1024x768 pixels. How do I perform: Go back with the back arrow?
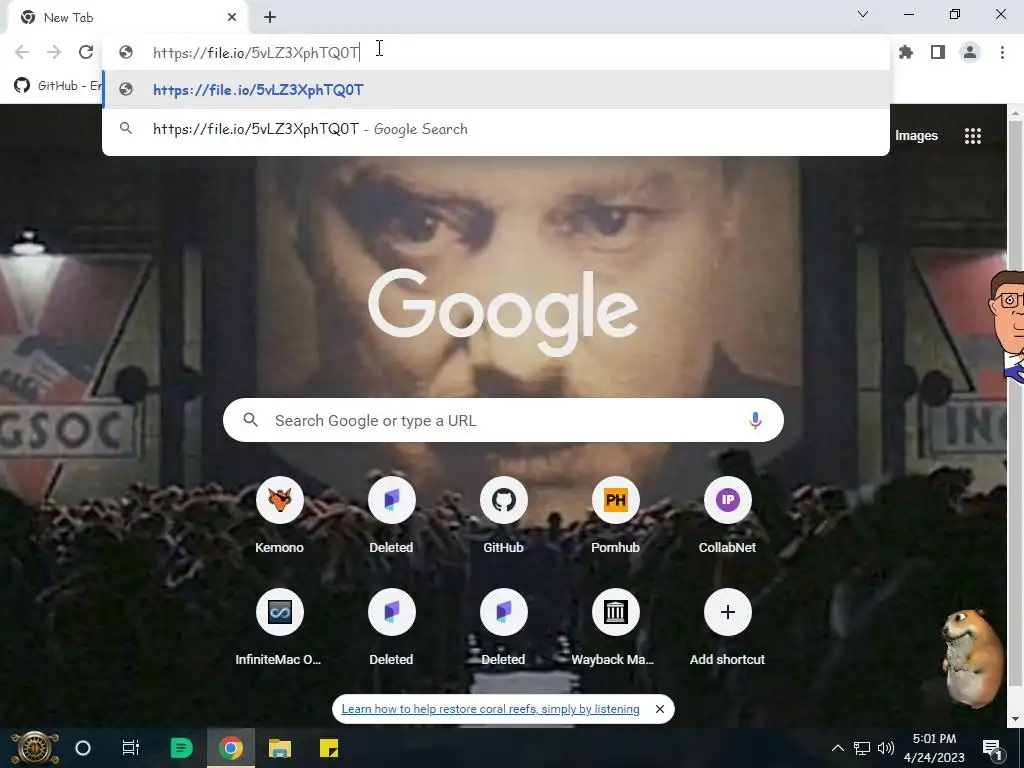[22, 52]
